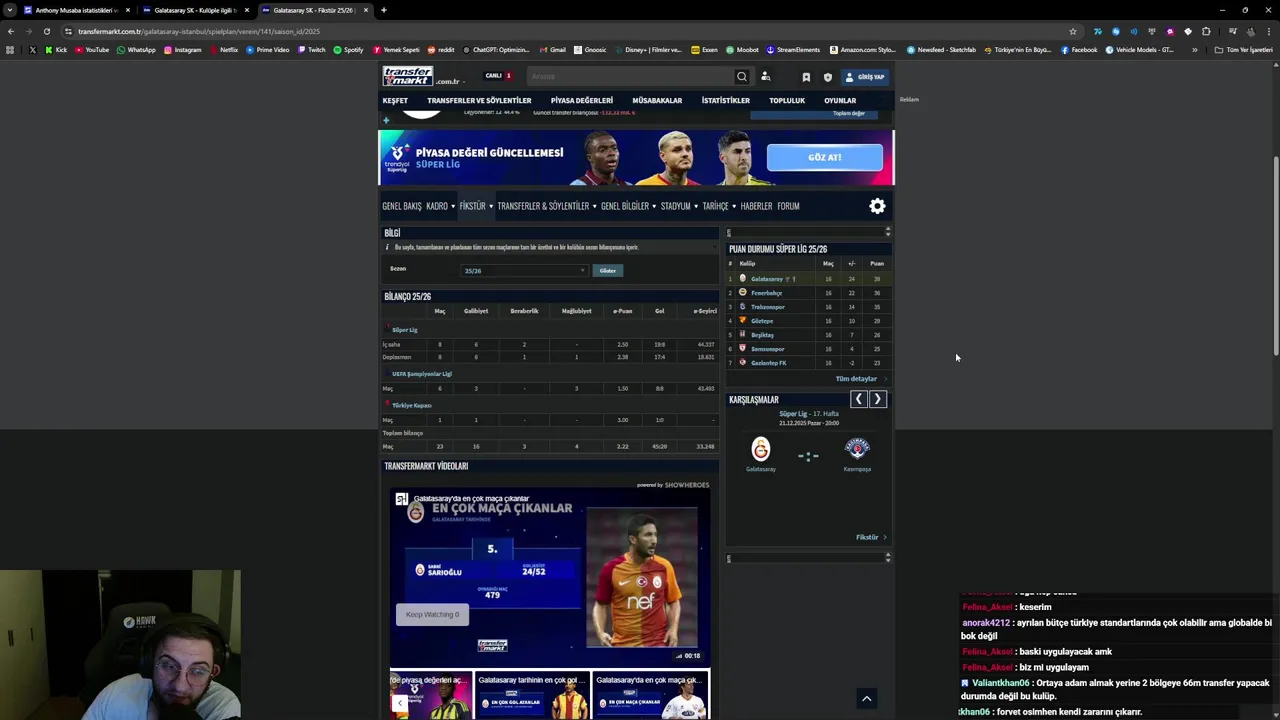The image size is (1280, 720).
Task: Click the shield icon in site header
Action: click(827, 77)
